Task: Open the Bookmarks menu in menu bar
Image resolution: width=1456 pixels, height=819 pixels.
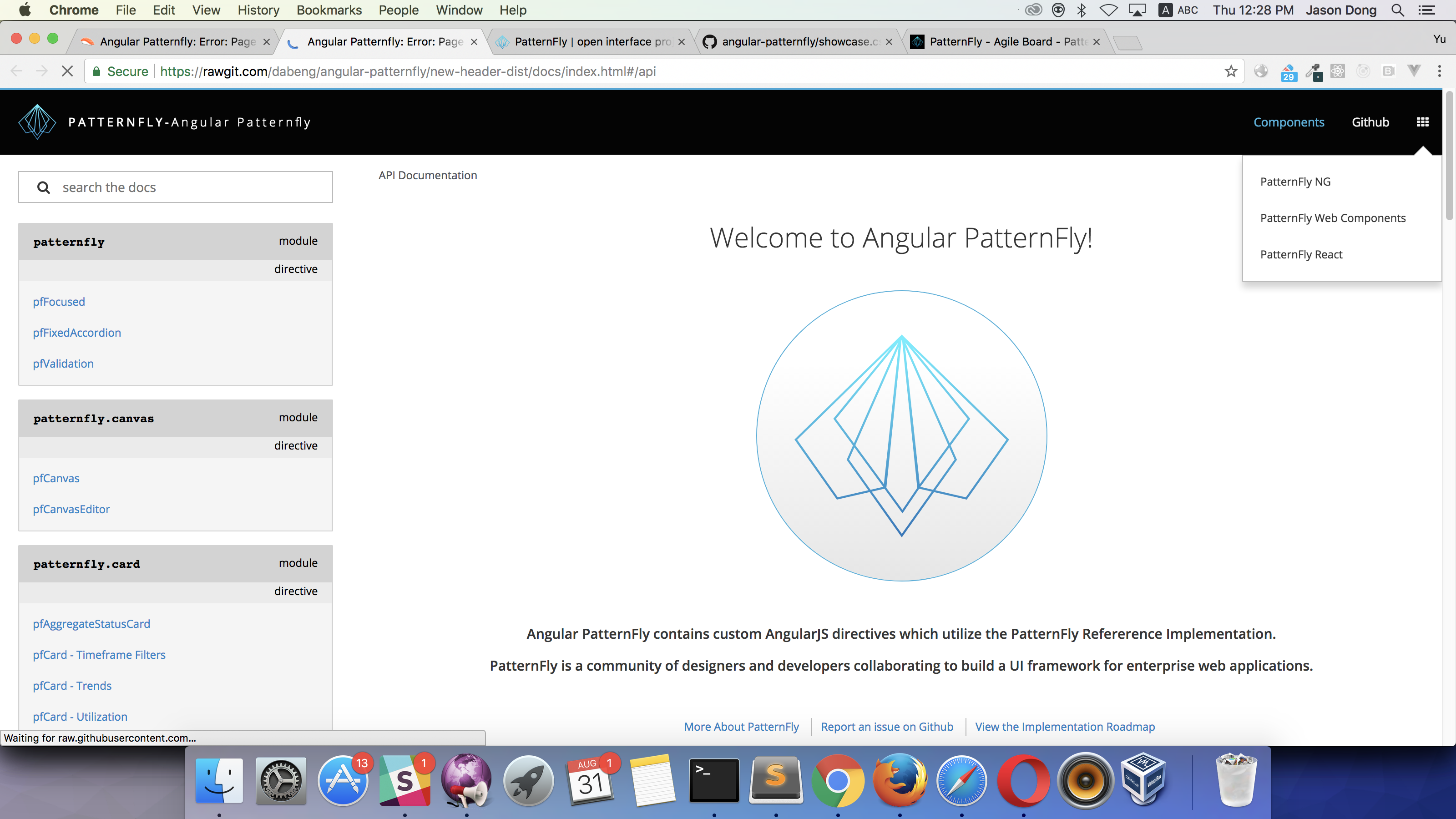Action: [x=329, y=10]
